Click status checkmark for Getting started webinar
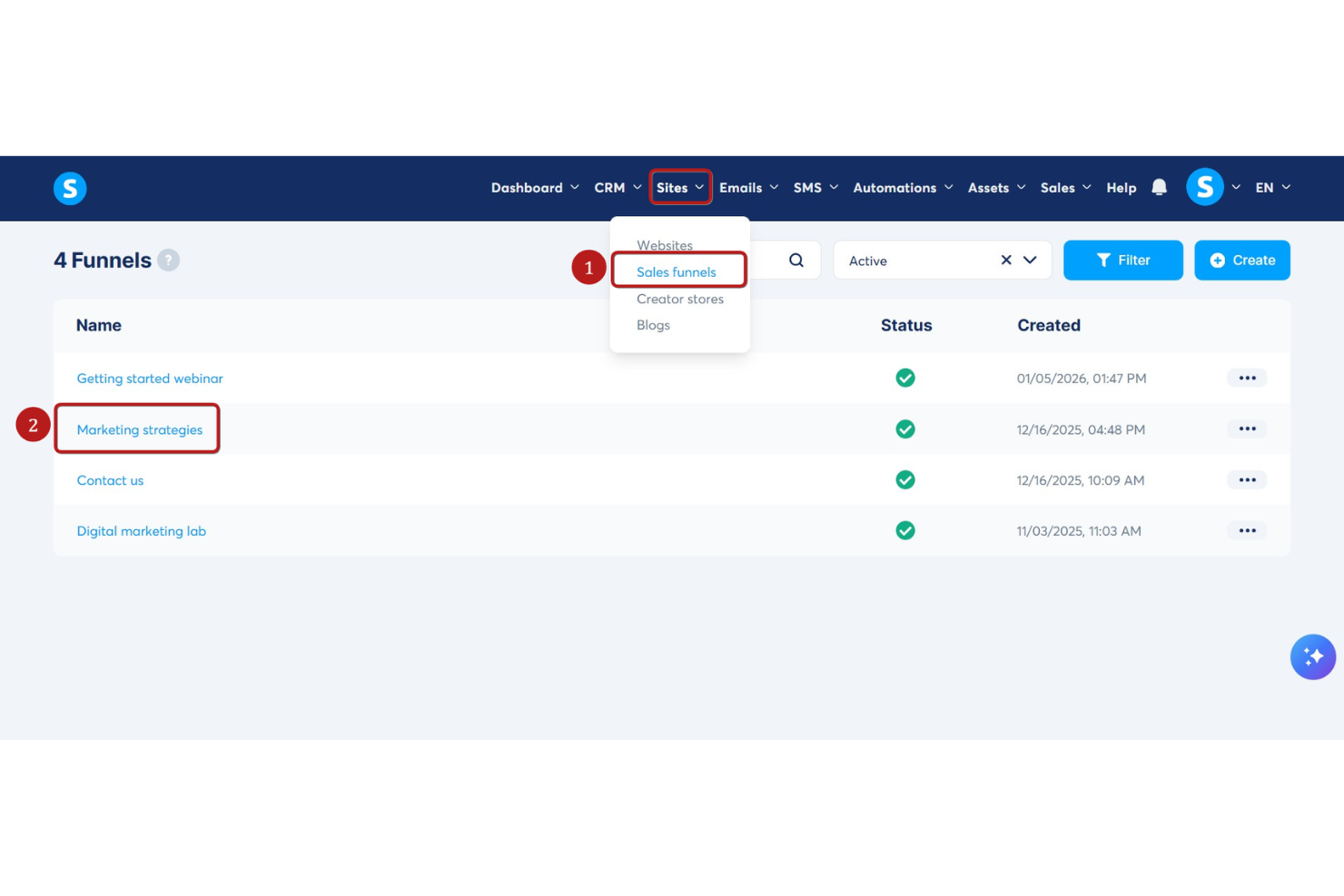The image size is (1344, 896). point(905,378)
